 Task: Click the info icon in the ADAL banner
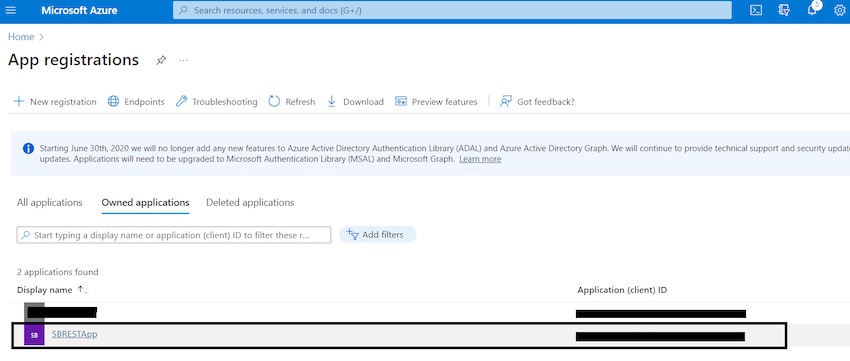coord(29,149)
